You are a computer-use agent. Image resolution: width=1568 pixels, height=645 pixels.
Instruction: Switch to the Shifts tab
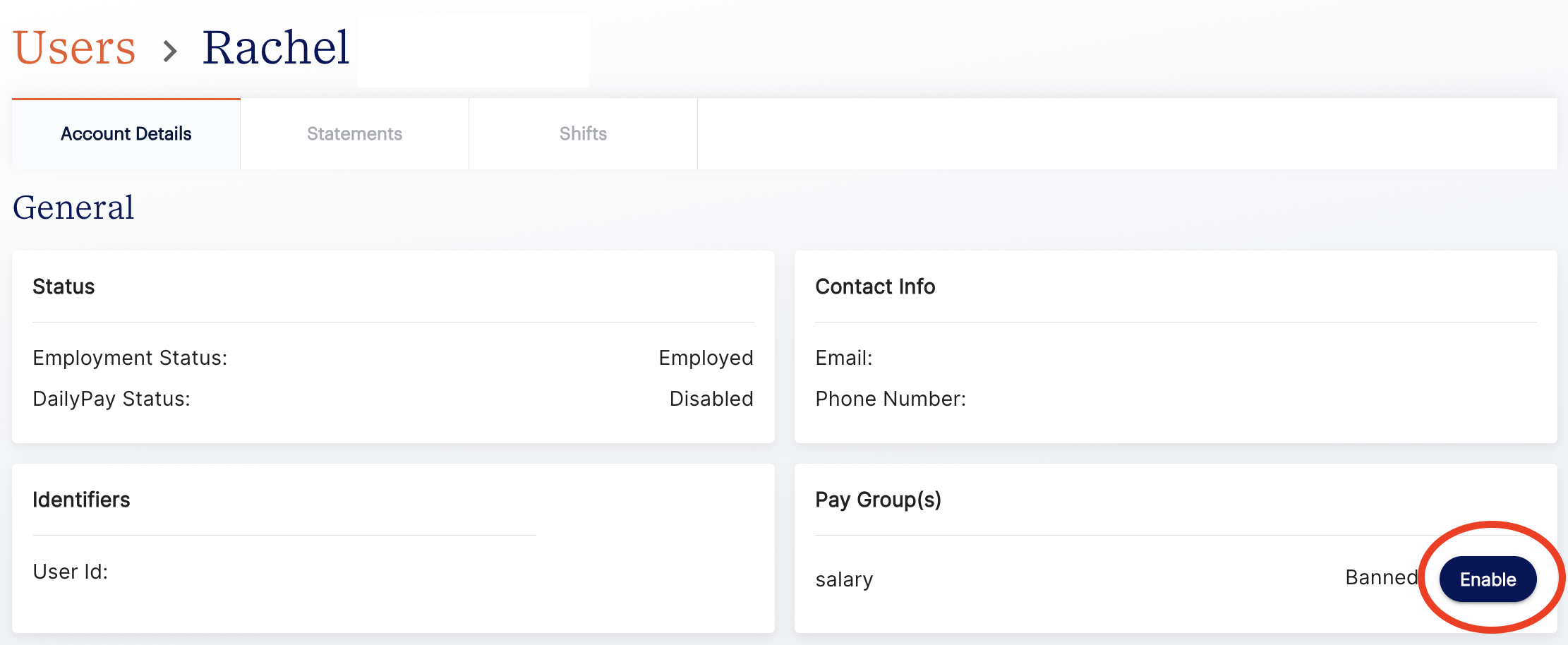pos(583,134)
